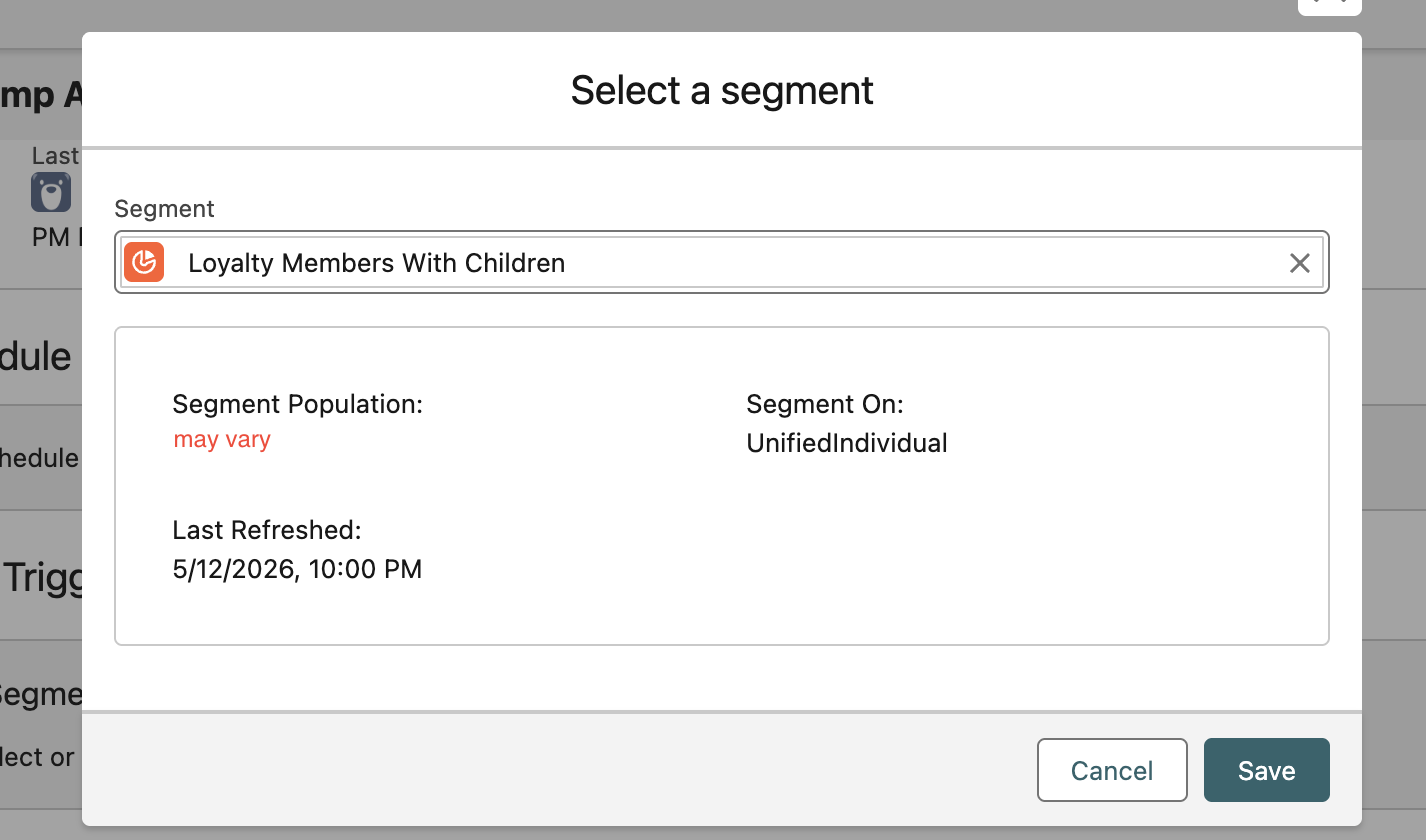Click the "Loyalty Members With Children" text
Screen dimensions: 1426x840
pos(377,263)
